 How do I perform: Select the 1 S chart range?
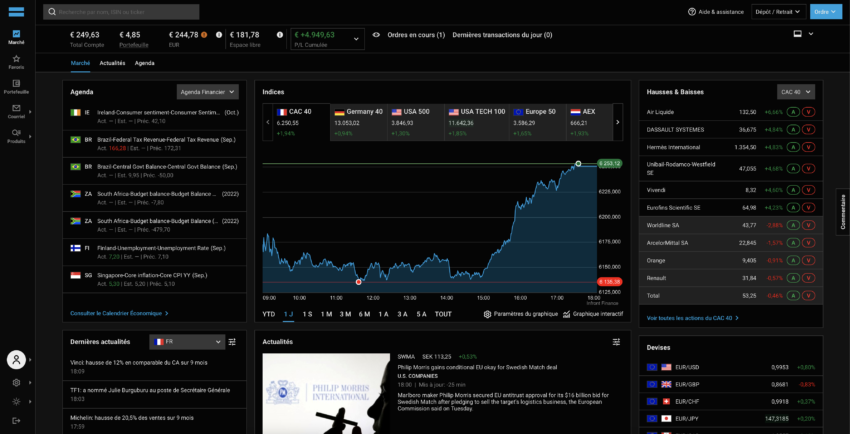[x=307, y=314]
